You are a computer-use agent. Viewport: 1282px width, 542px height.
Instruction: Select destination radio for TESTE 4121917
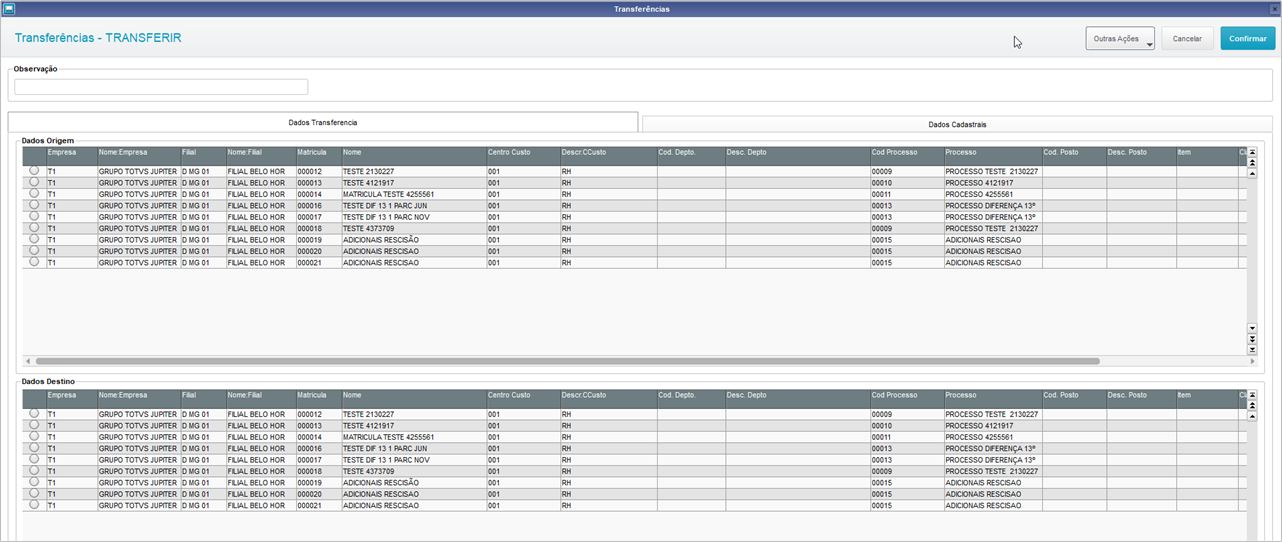pos(34,424)
